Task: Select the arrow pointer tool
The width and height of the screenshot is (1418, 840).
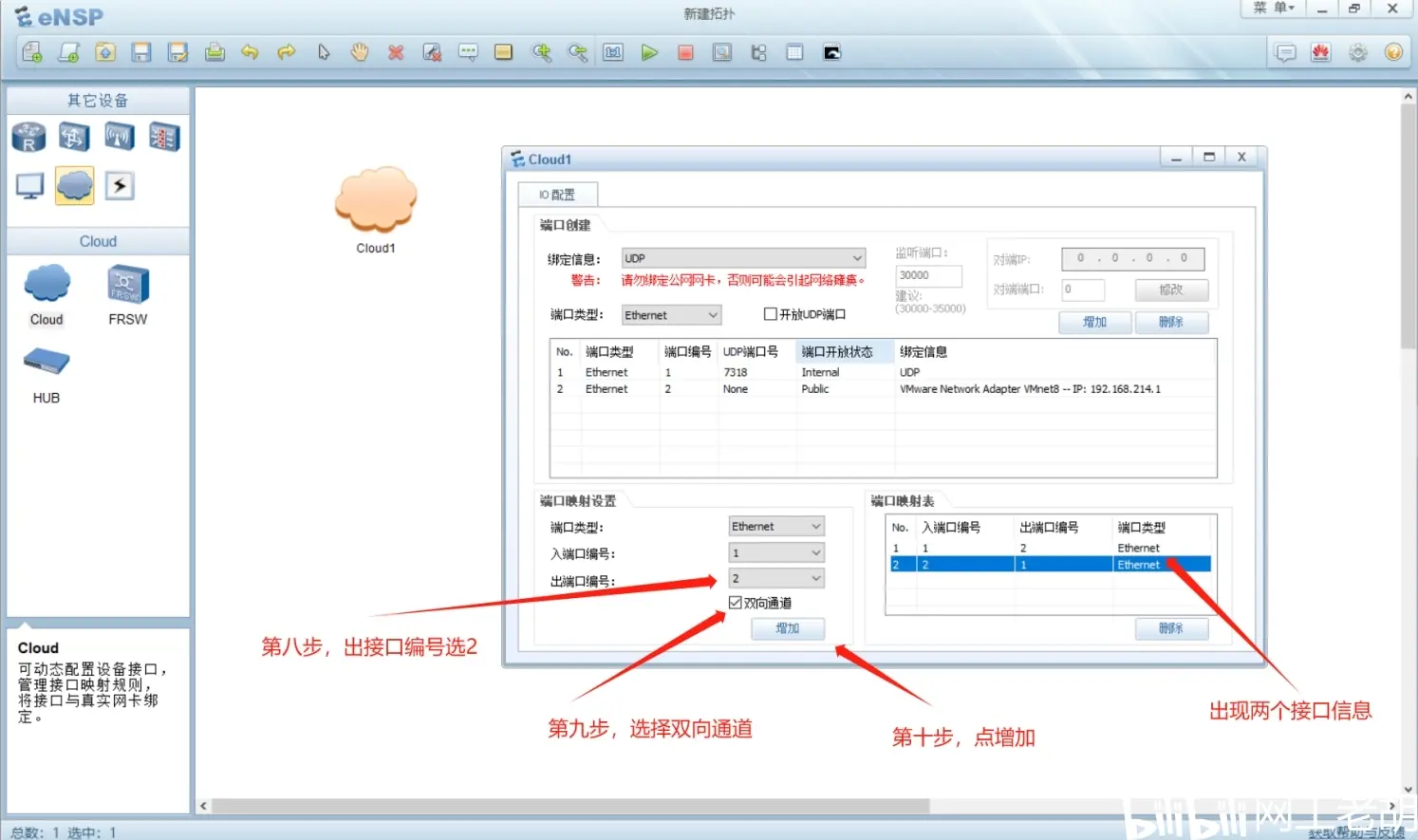Action: (x=324, y=52)
